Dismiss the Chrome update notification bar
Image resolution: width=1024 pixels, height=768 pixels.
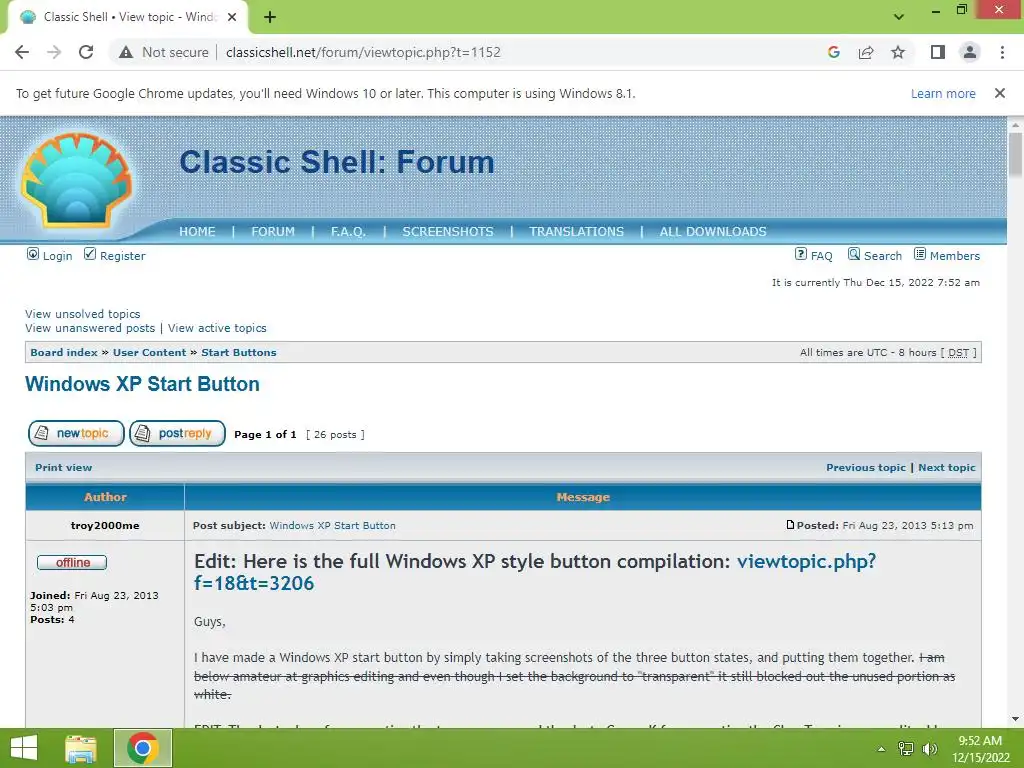(1000, 93)
